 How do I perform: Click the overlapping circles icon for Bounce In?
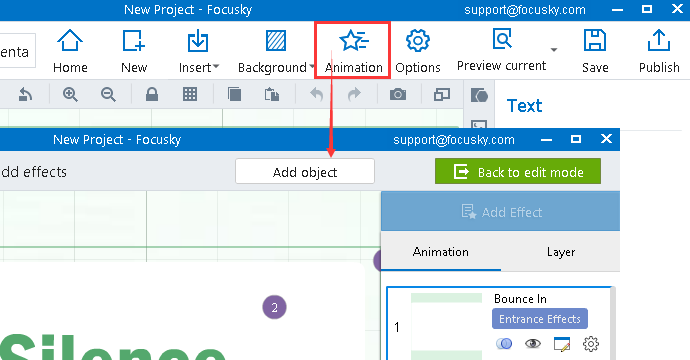504,343
